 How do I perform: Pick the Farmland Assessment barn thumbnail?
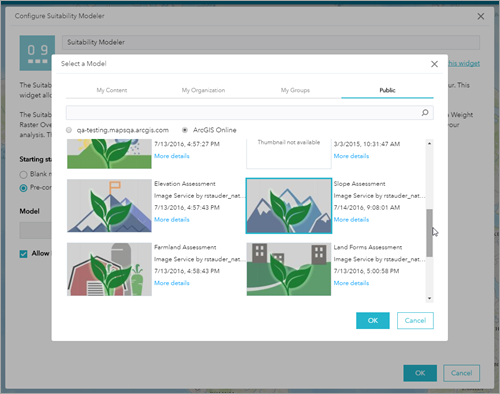point(109,269)
